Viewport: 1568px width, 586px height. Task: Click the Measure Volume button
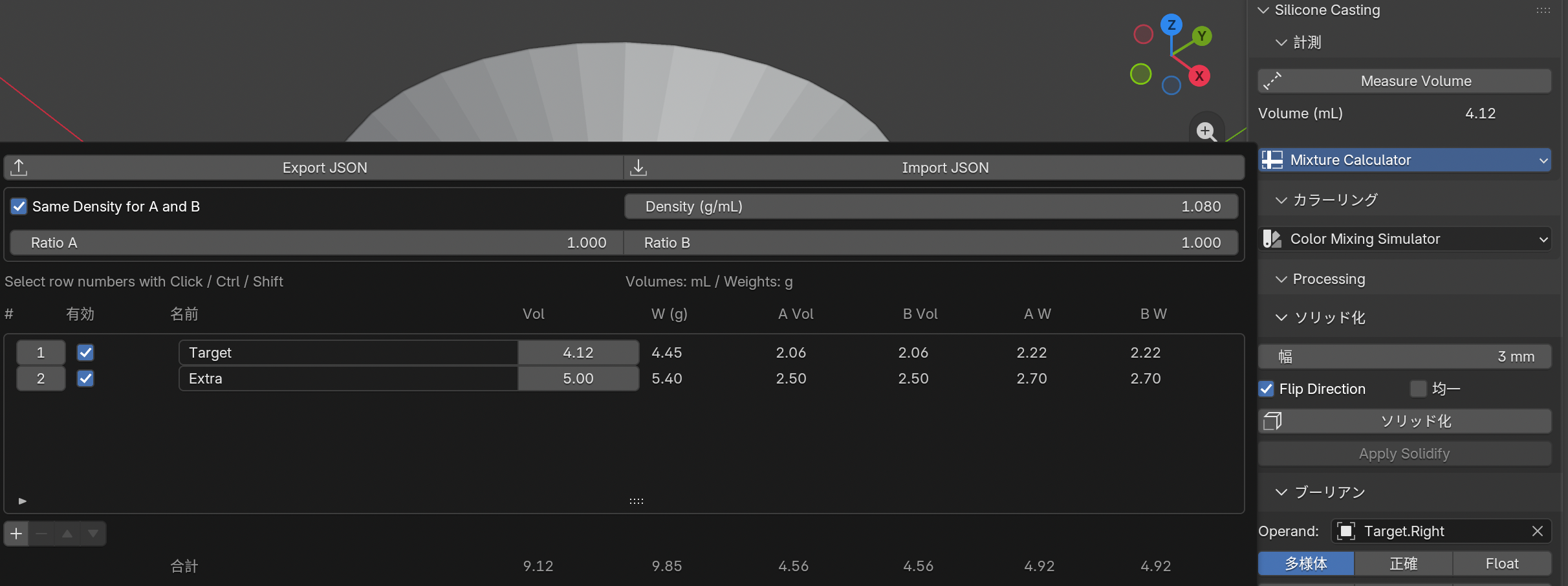(1405, 81)
